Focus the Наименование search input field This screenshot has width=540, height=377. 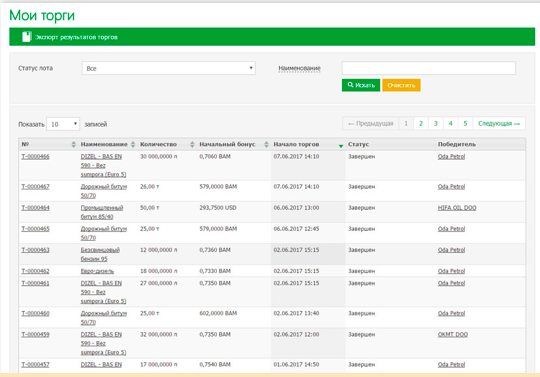[428, 68]
